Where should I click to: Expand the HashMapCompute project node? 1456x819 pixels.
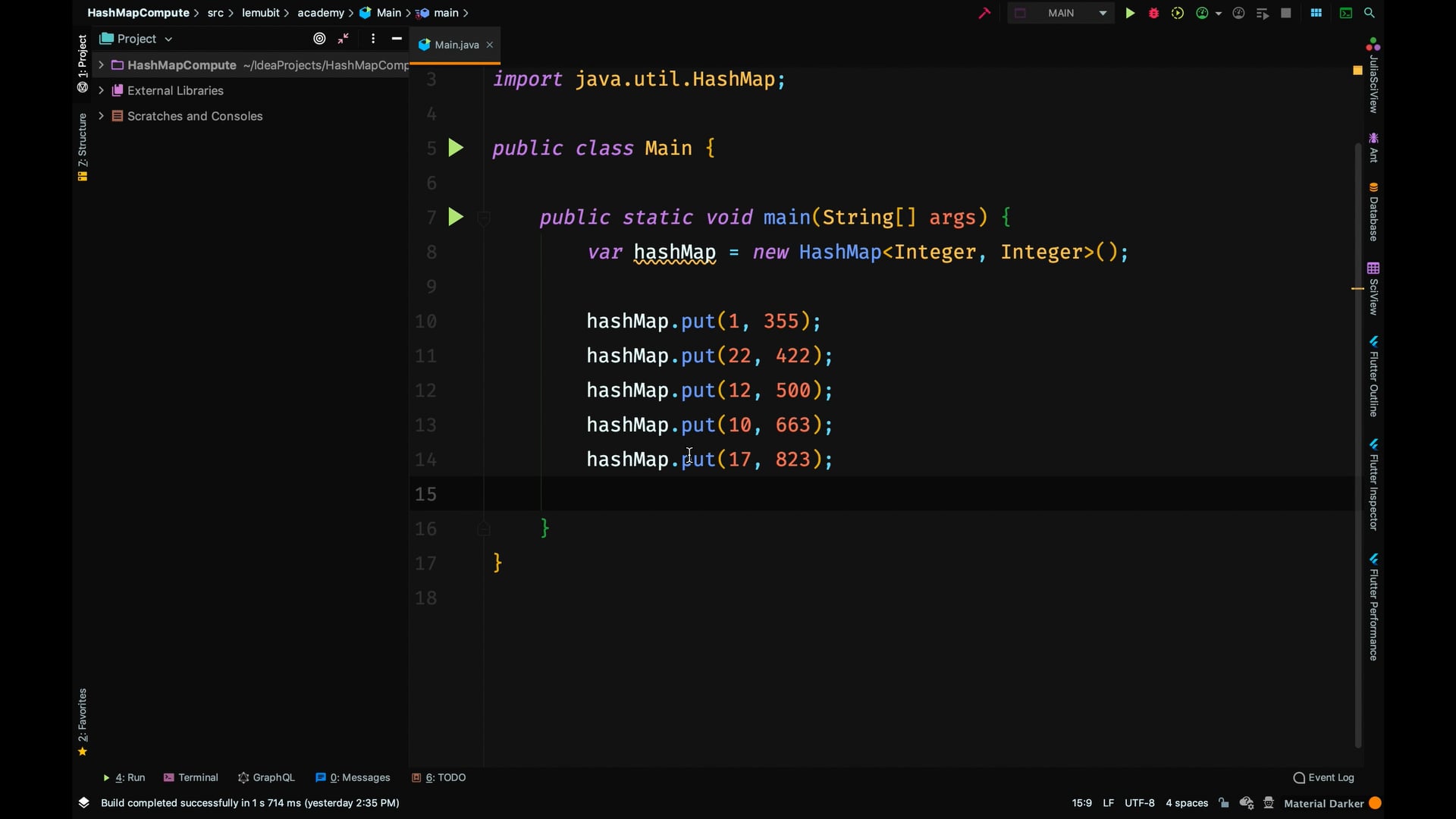[101, 65]
